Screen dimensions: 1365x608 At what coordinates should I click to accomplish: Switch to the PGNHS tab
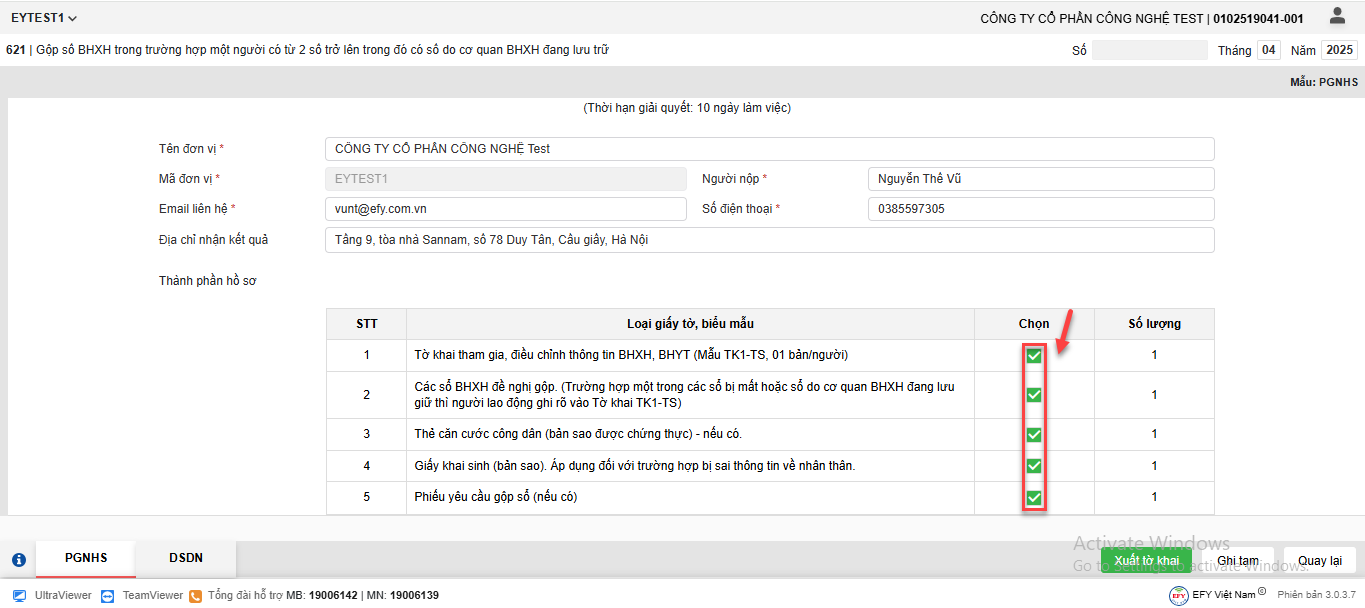coord(86,558)
